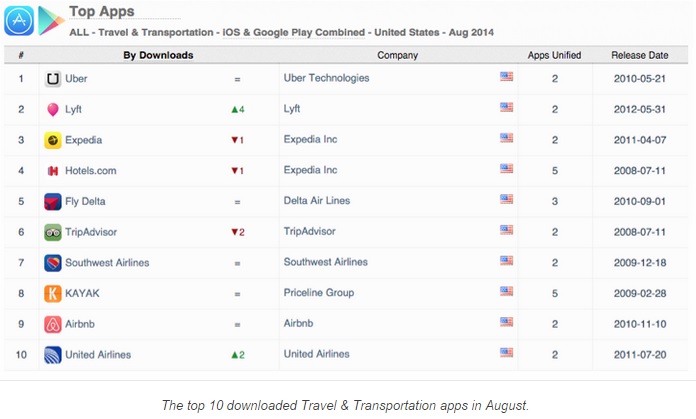This screenshot has width=696, height=419.
Task: Click the Apps Unified column header
Action: [554, 55]
